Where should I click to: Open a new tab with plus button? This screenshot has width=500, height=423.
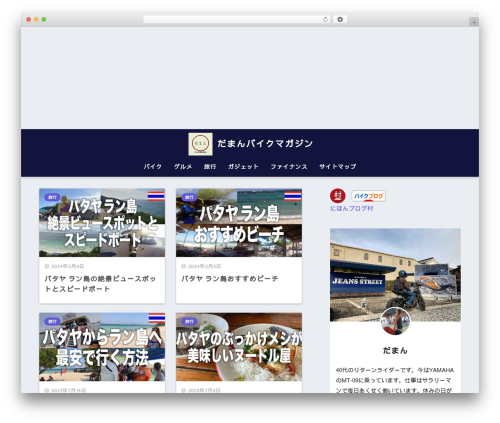pos(474,22)
